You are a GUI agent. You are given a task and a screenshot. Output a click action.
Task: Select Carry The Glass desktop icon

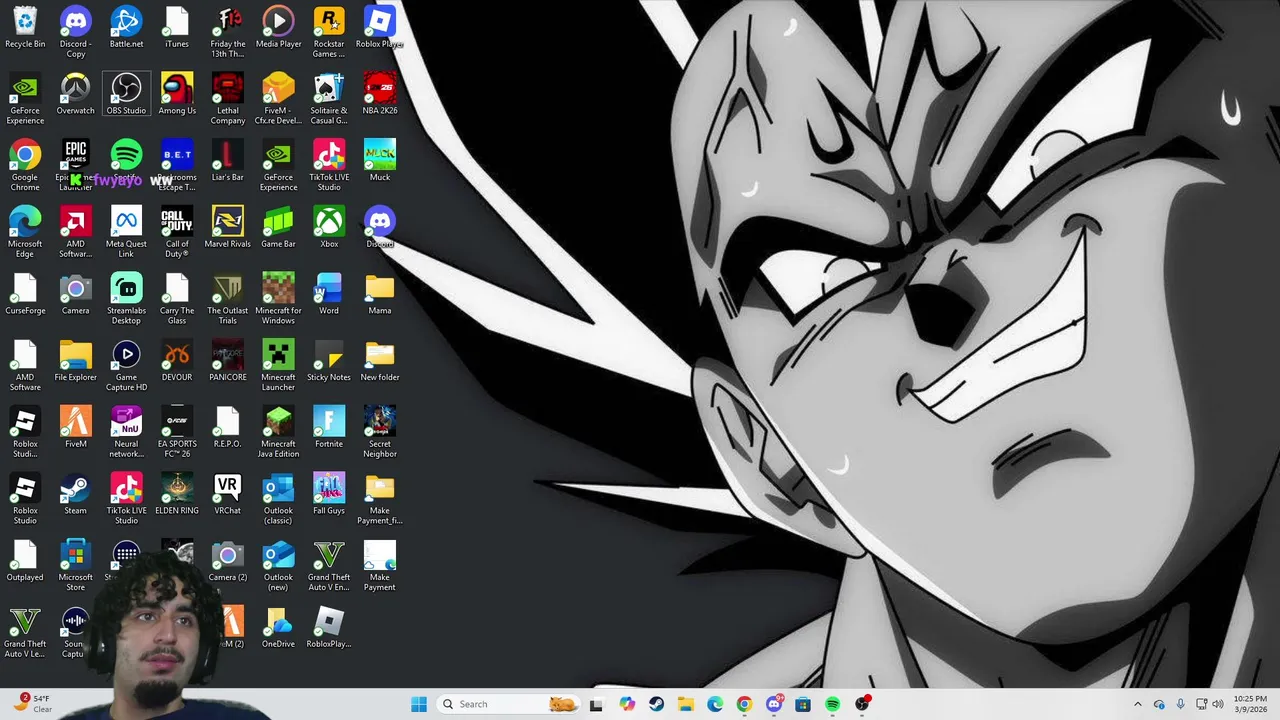pyautogui.click(x=177, y=299)
